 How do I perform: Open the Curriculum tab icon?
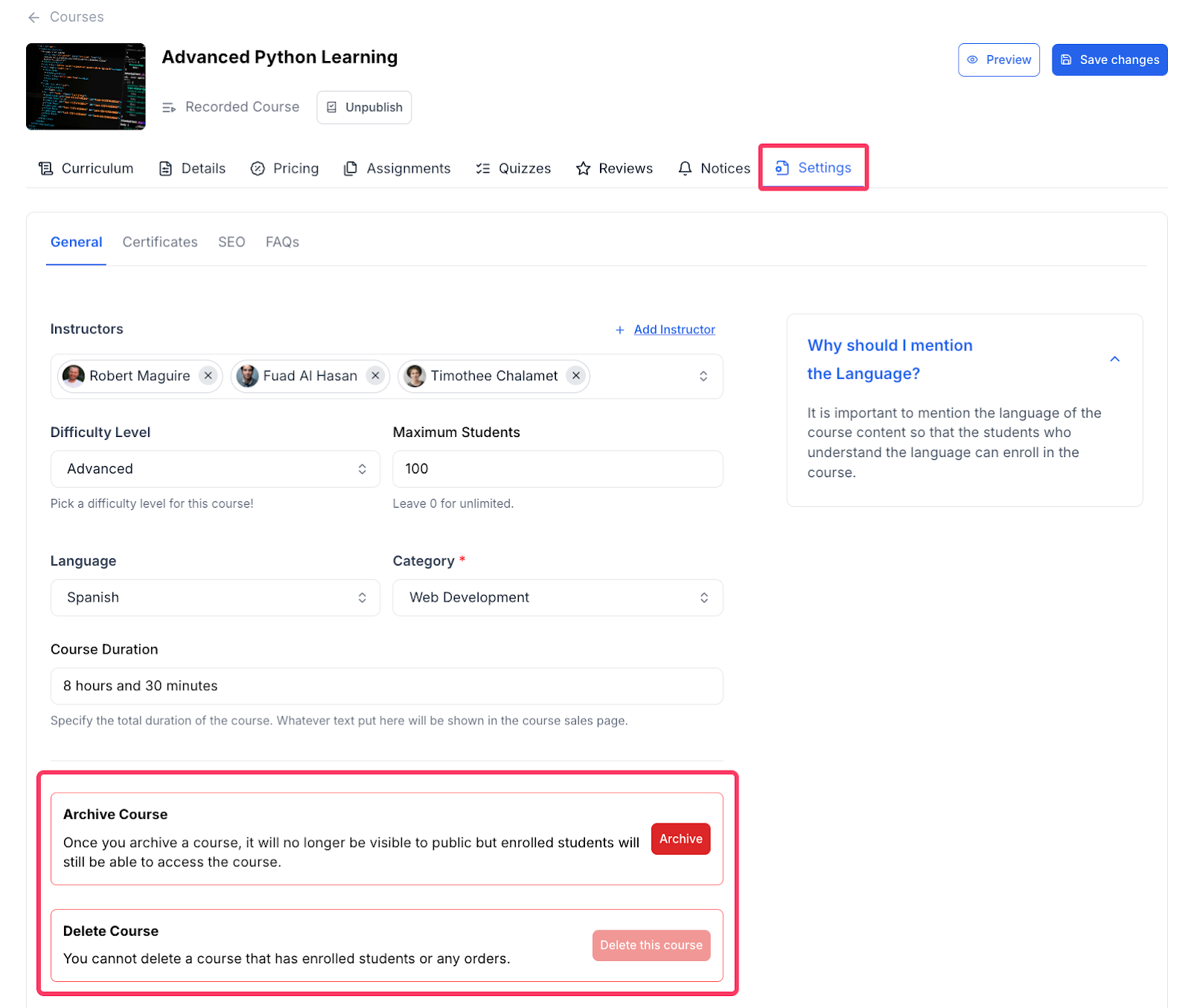pyautogui.click(x=45, y=168)
